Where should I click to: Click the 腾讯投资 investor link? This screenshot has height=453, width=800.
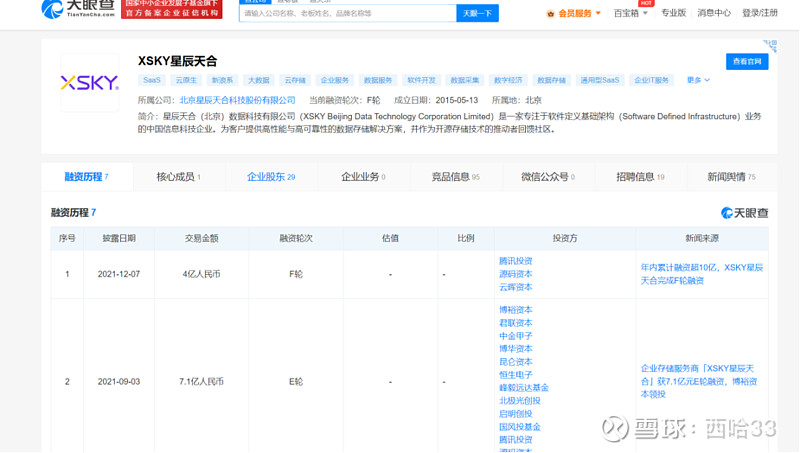point(516,261)
